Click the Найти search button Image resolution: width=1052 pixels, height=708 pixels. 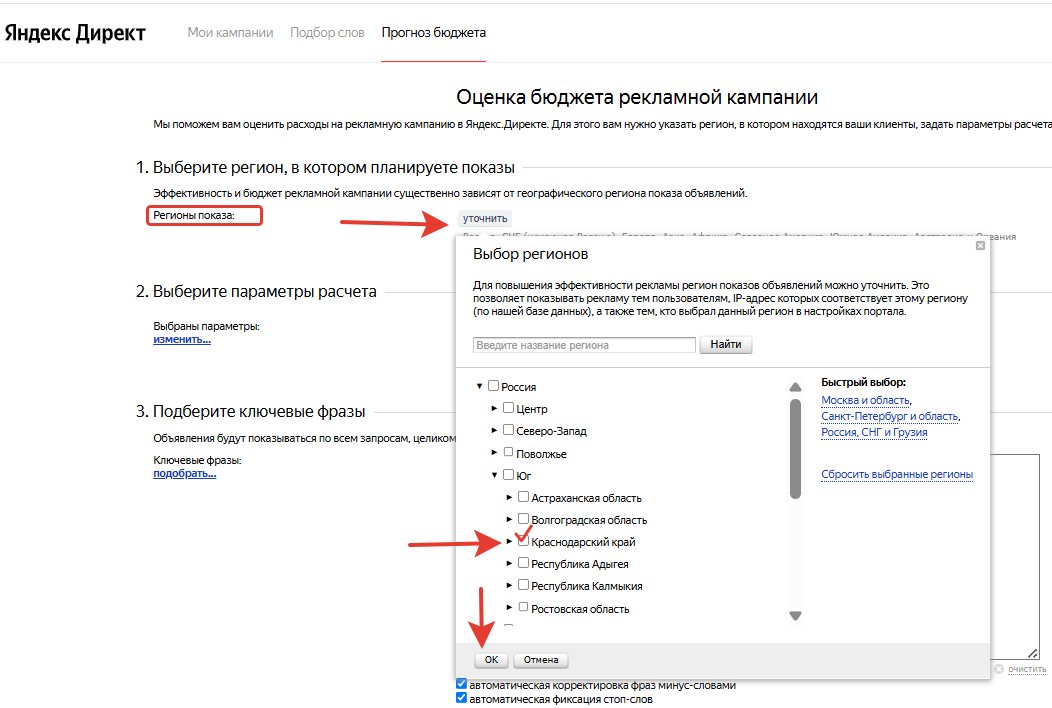click(x=726, y=344)
